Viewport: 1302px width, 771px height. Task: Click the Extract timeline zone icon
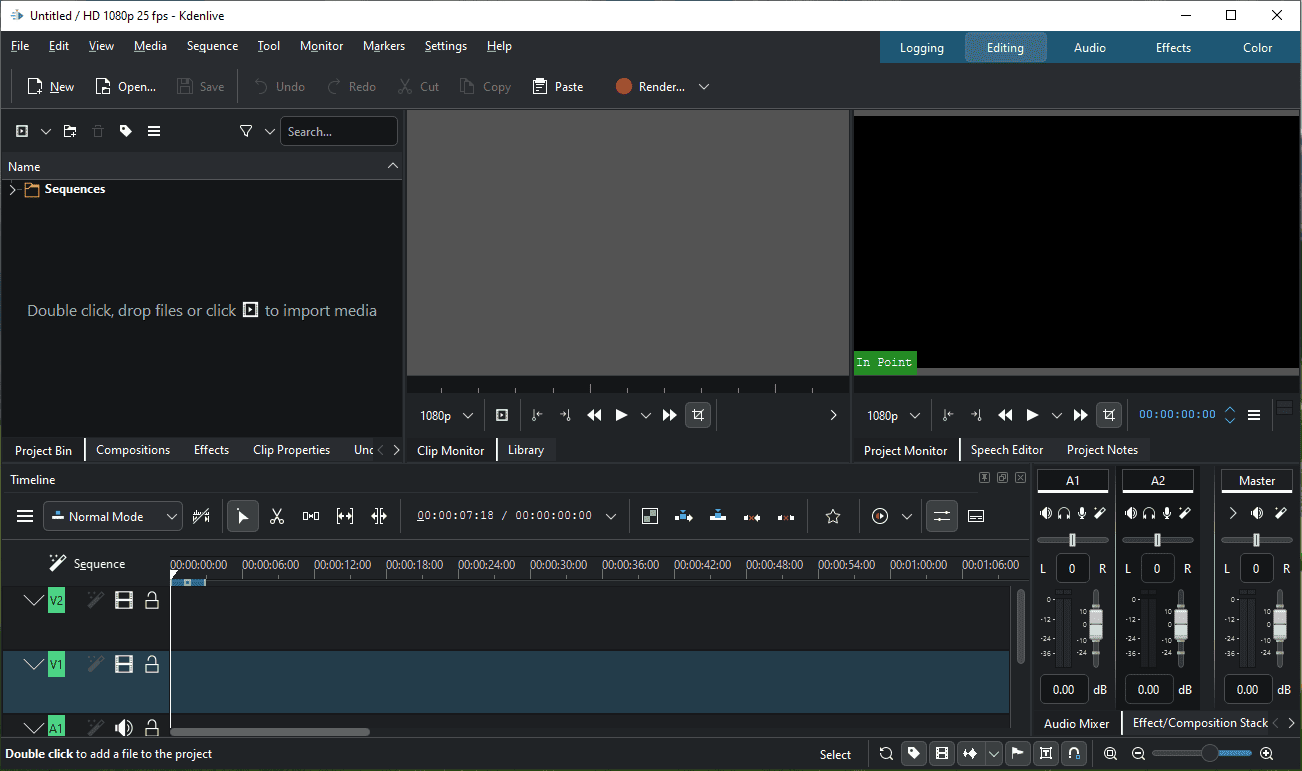pos(752,516)
